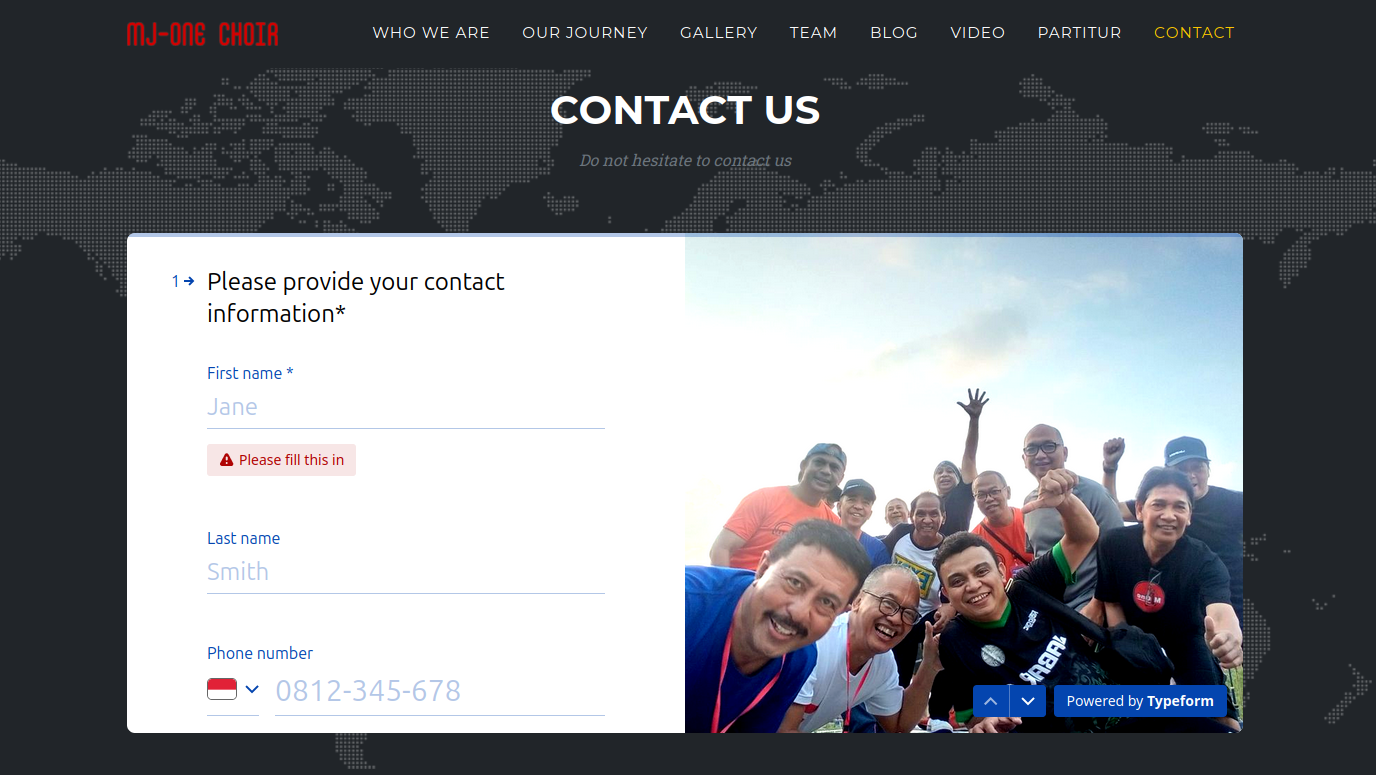The image size is (1376, 775).
Task: Click the Indonesian flag icon
Action: [x=222, y=689]
